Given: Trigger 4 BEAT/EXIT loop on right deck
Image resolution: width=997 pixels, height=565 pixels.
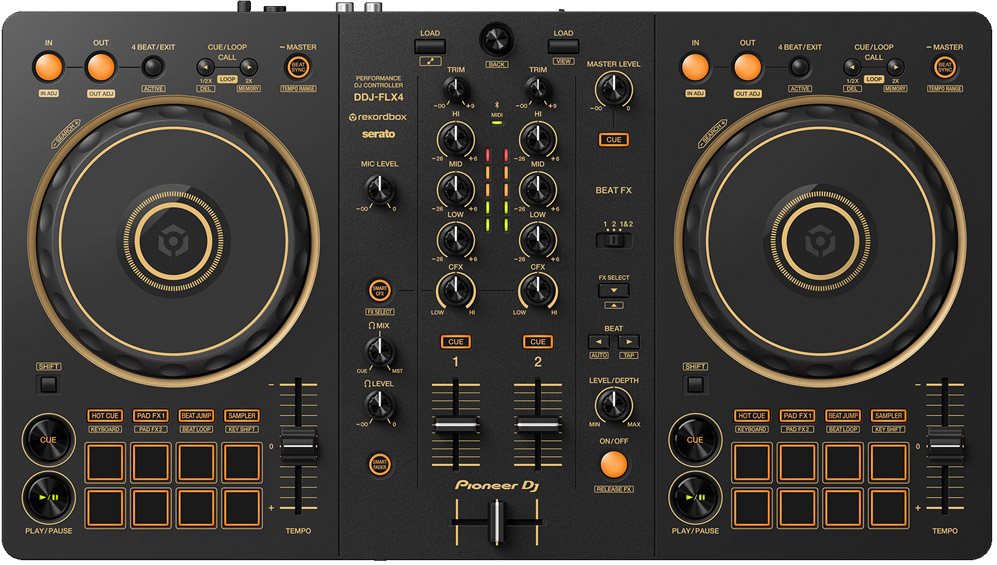Looking at the screenshot, I should (x=799, y=67).
